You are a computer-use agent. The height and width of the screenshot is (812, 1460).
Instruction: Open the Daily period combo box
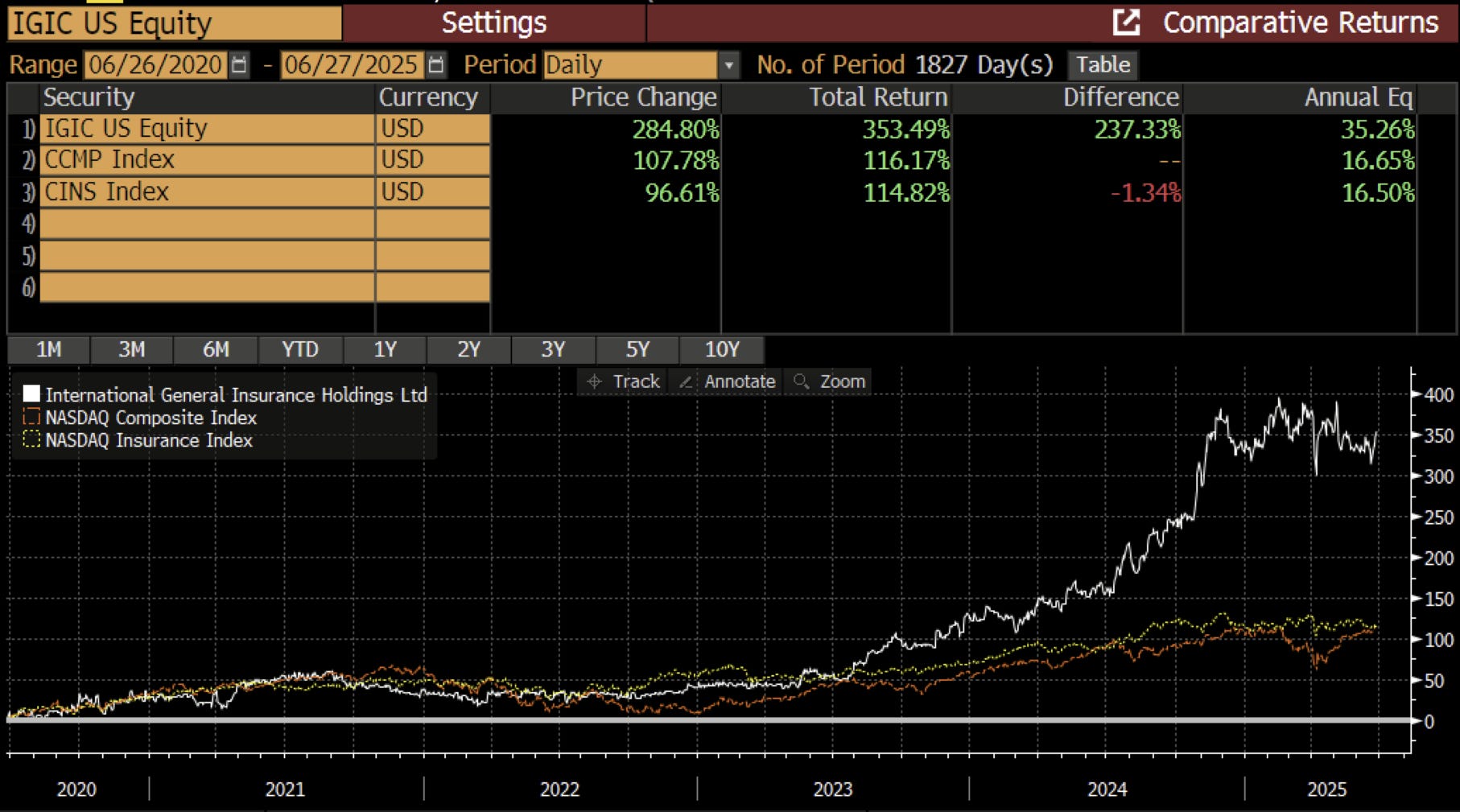click(631, 64)
